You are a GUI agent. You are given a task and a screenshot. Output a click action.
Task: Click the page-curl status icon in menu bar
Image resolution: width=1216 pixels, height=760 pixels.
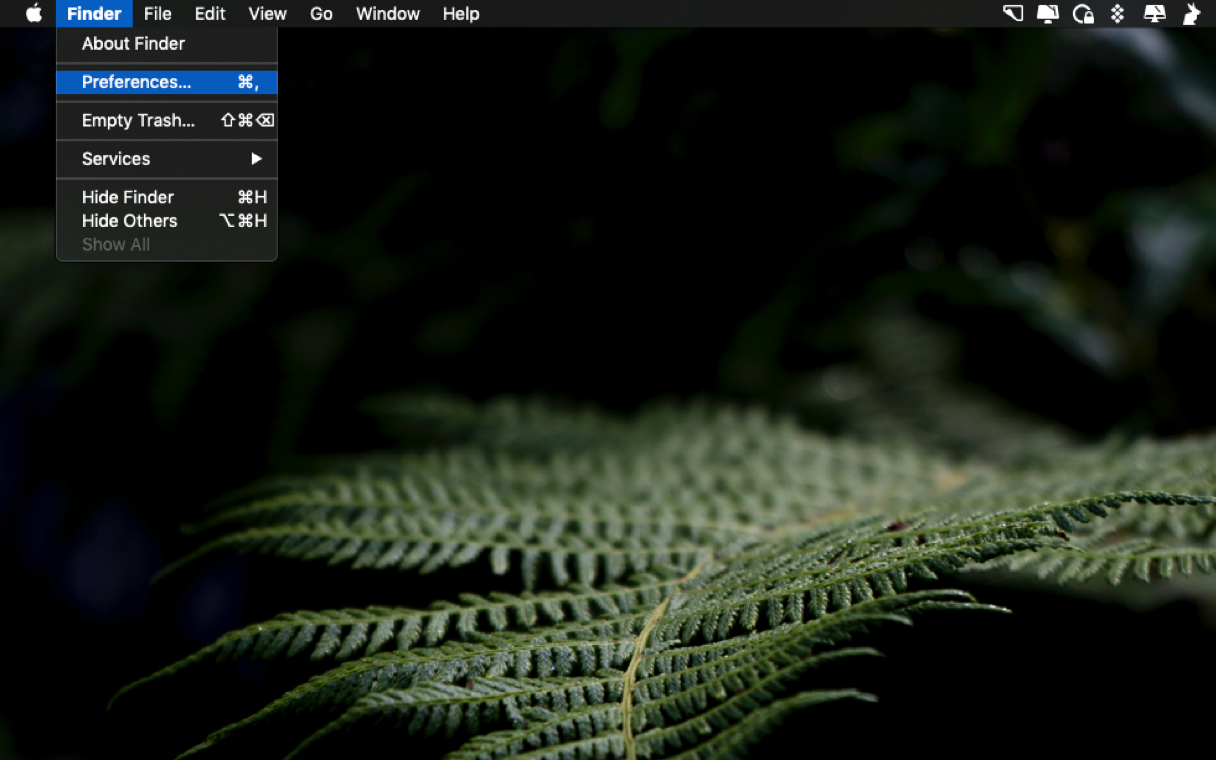pos(1013,14)
